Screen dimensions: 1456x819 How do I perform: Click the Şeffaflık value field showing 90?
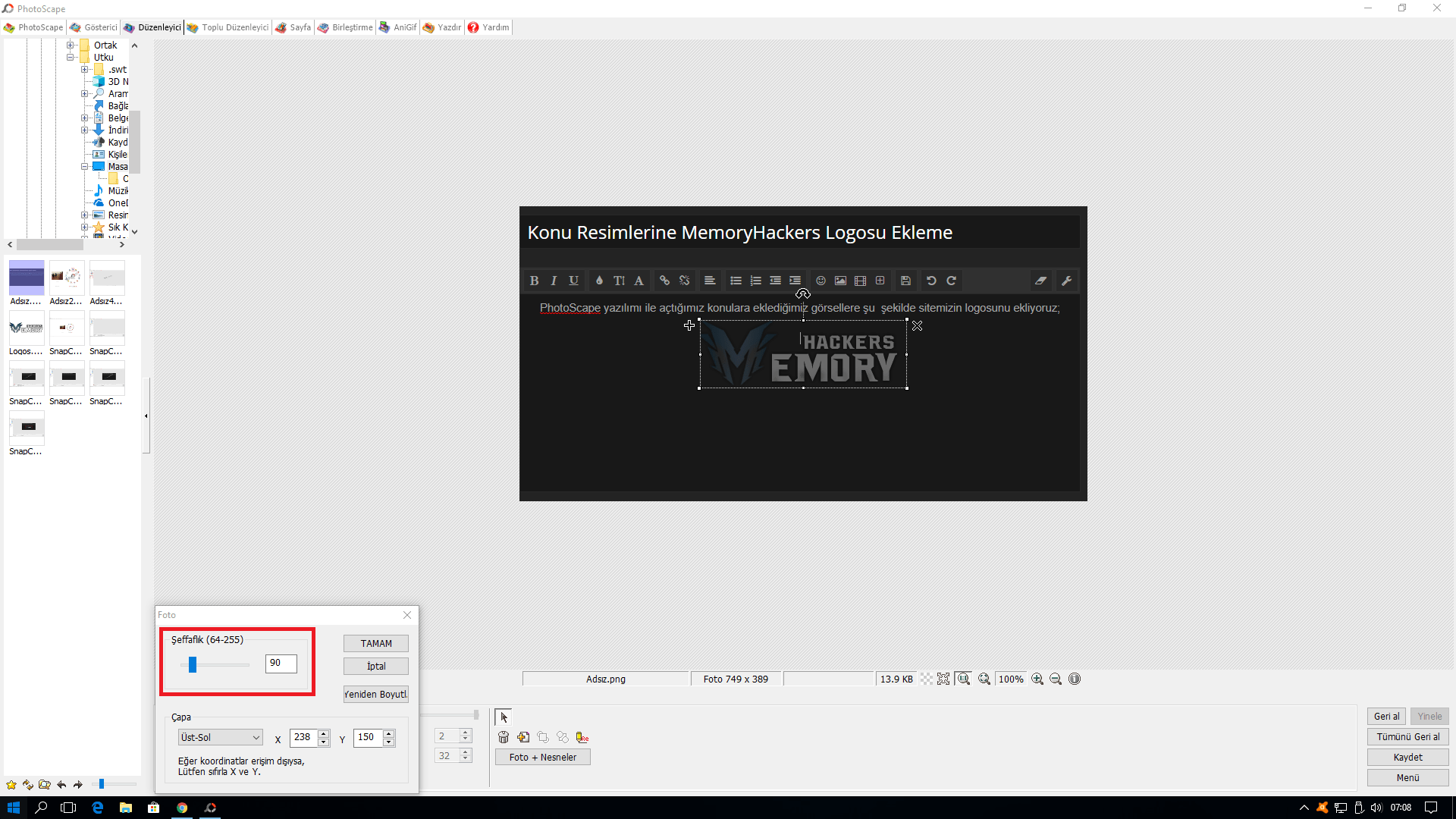[281, 664]
